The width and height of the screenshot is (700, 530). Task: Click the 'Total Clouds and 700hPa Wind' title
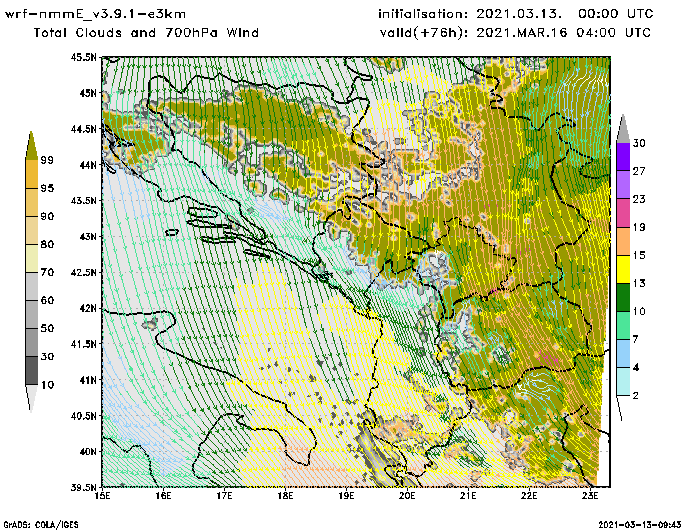click(146, 33)
